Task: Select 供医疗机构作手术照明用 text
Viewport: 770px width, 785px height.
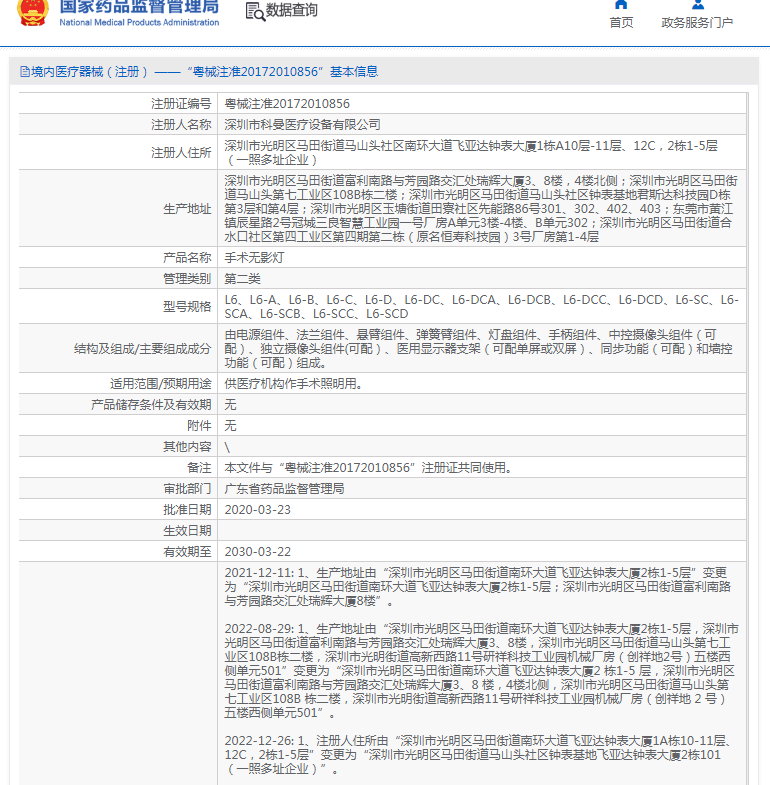Action: click(293, 384)
